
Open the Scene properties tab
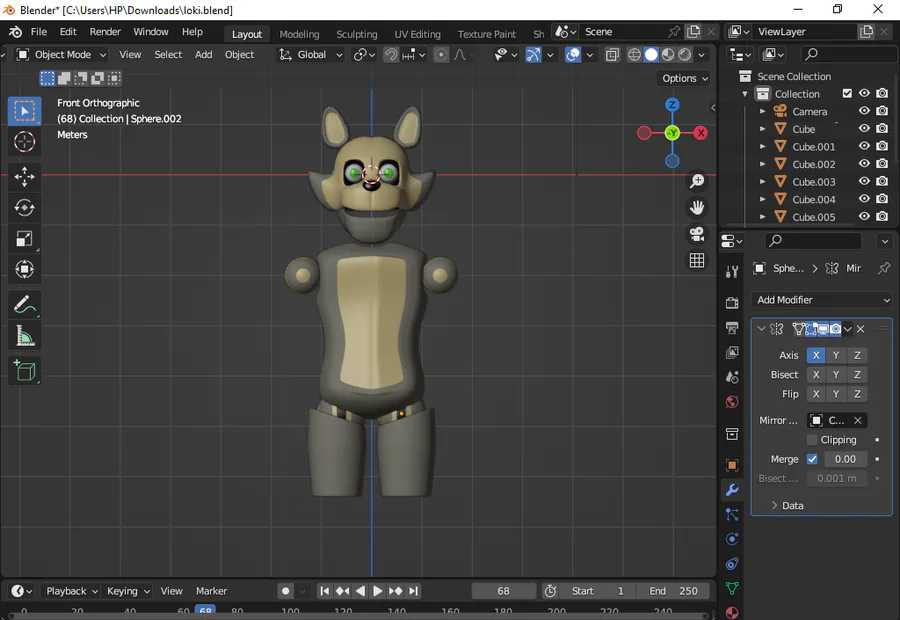point(732,377)
